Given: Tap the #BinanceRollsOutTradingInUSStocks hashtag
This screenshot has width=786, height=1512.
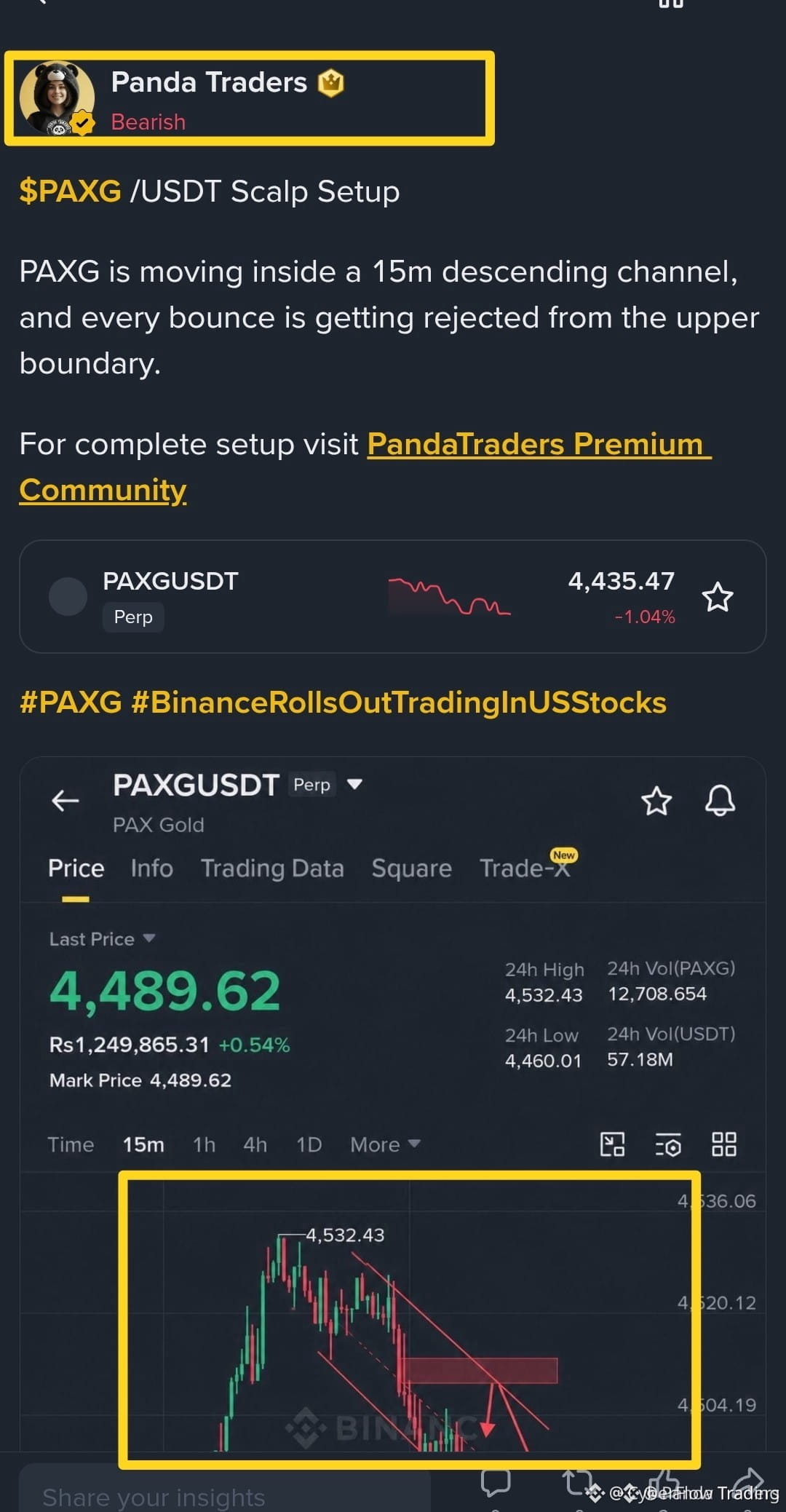Looking at the screenshot, I should (399, 702).
